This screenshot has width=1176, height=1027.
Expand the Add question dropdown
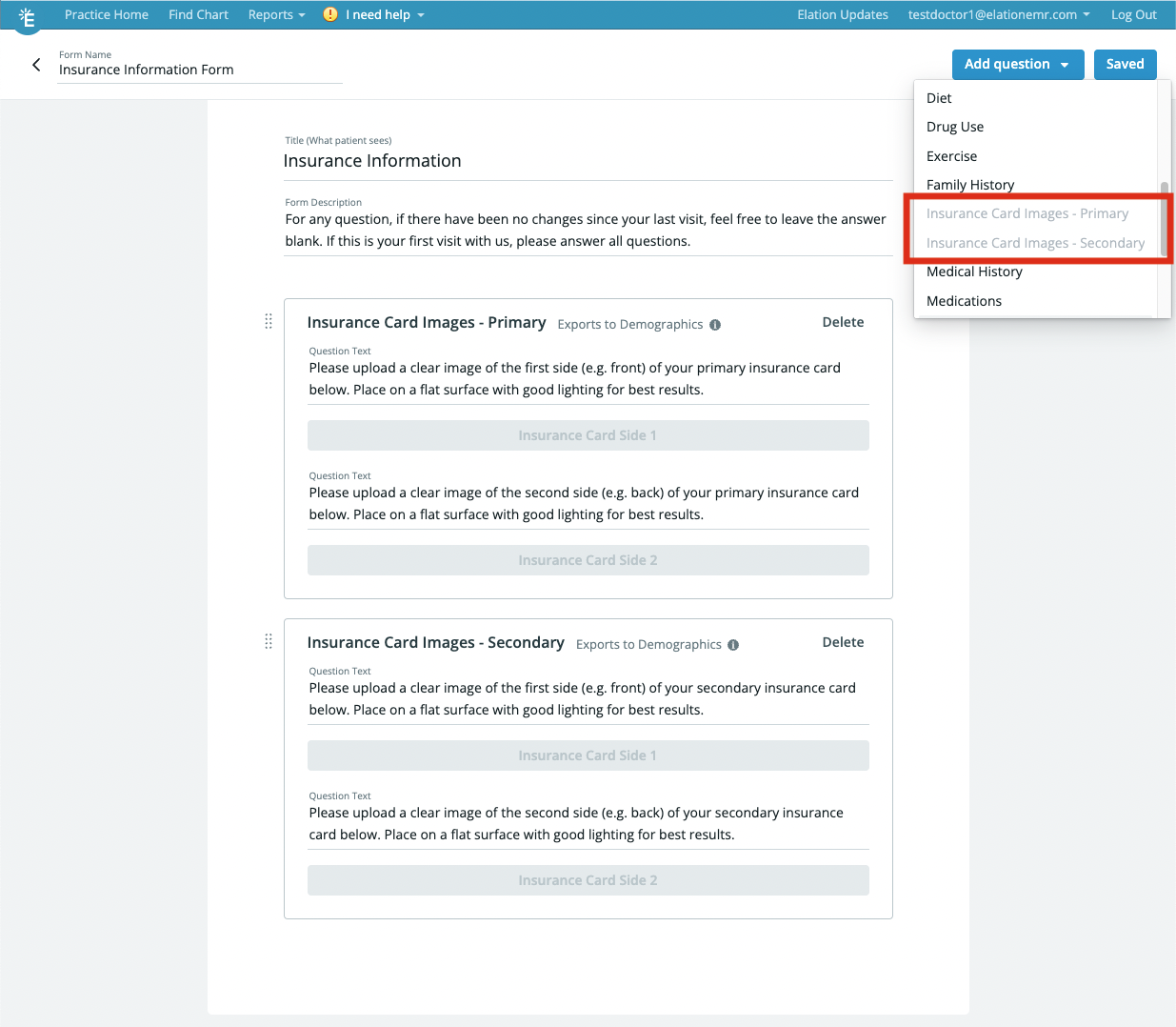tap(1018, 64)
